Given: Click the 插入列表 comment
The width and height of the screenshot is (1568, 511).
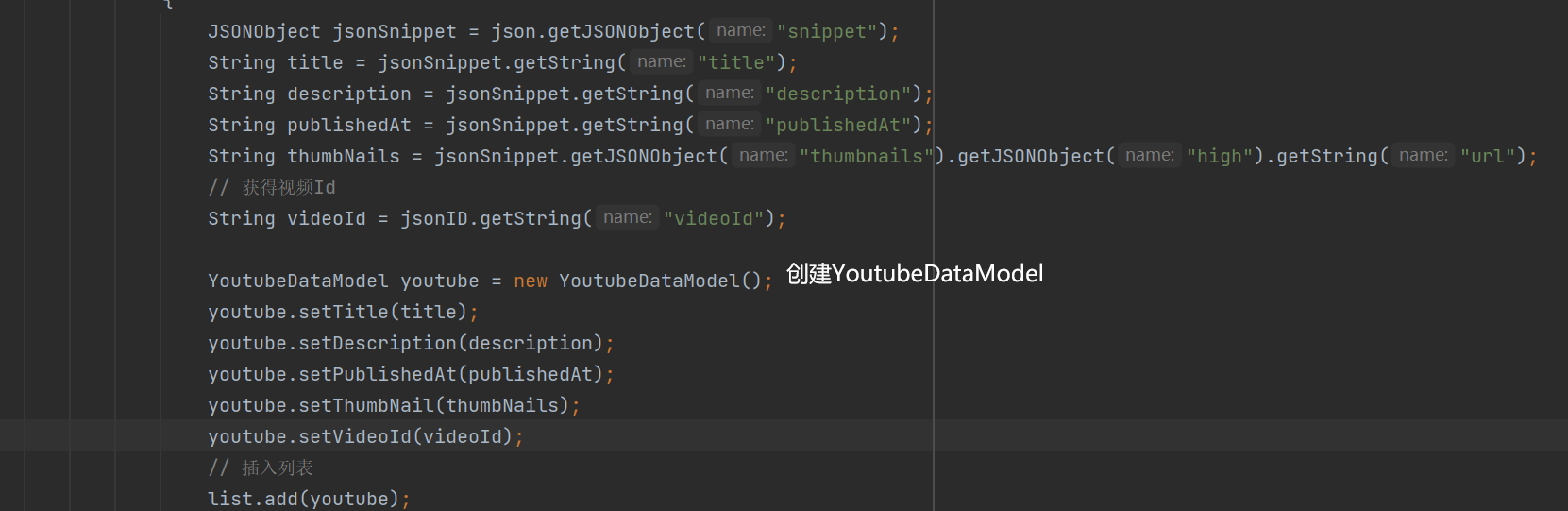Looking at the screenshot, I should click(261, 468).
